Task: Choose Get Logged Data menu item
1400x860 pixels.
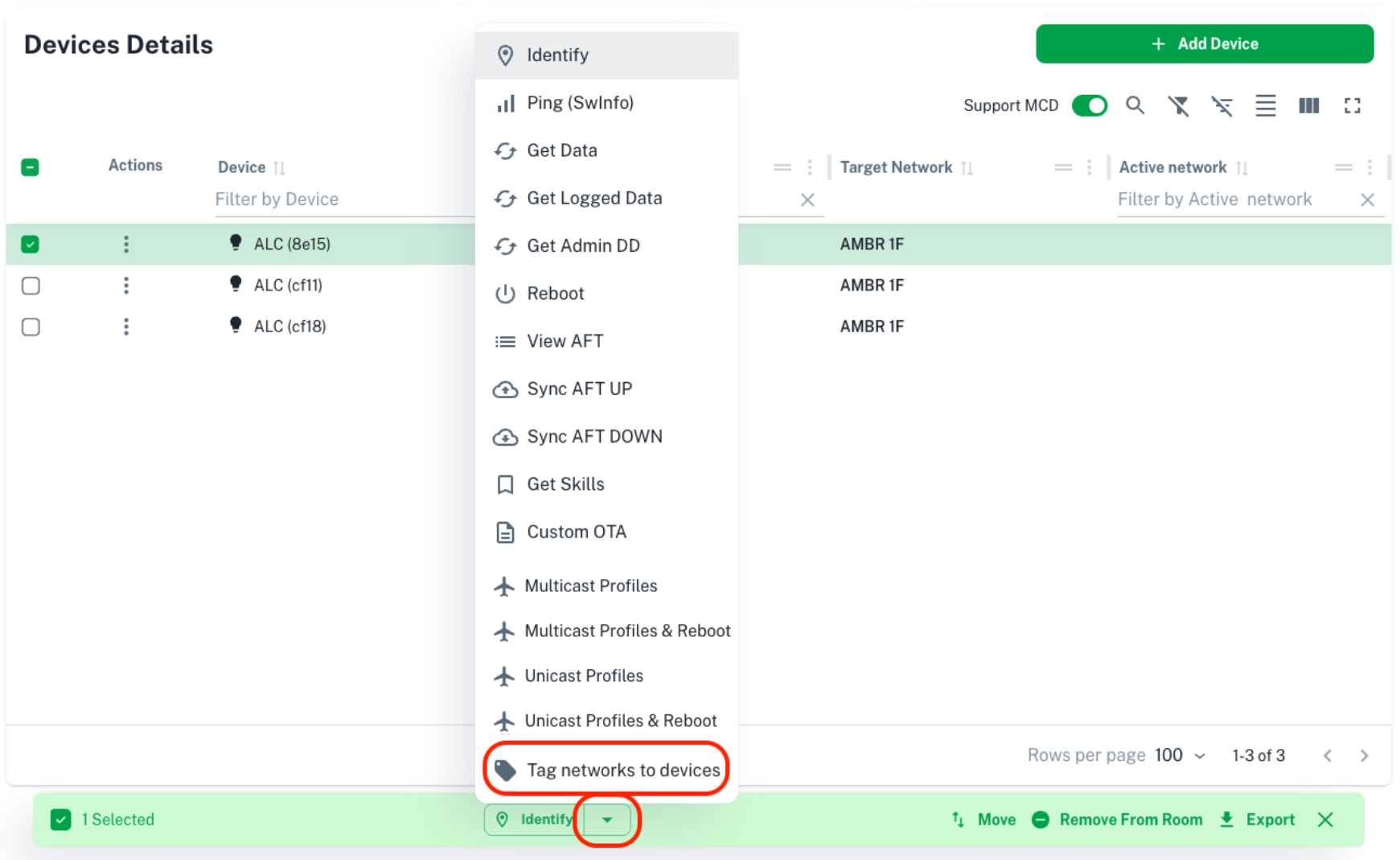Action: 607,198
